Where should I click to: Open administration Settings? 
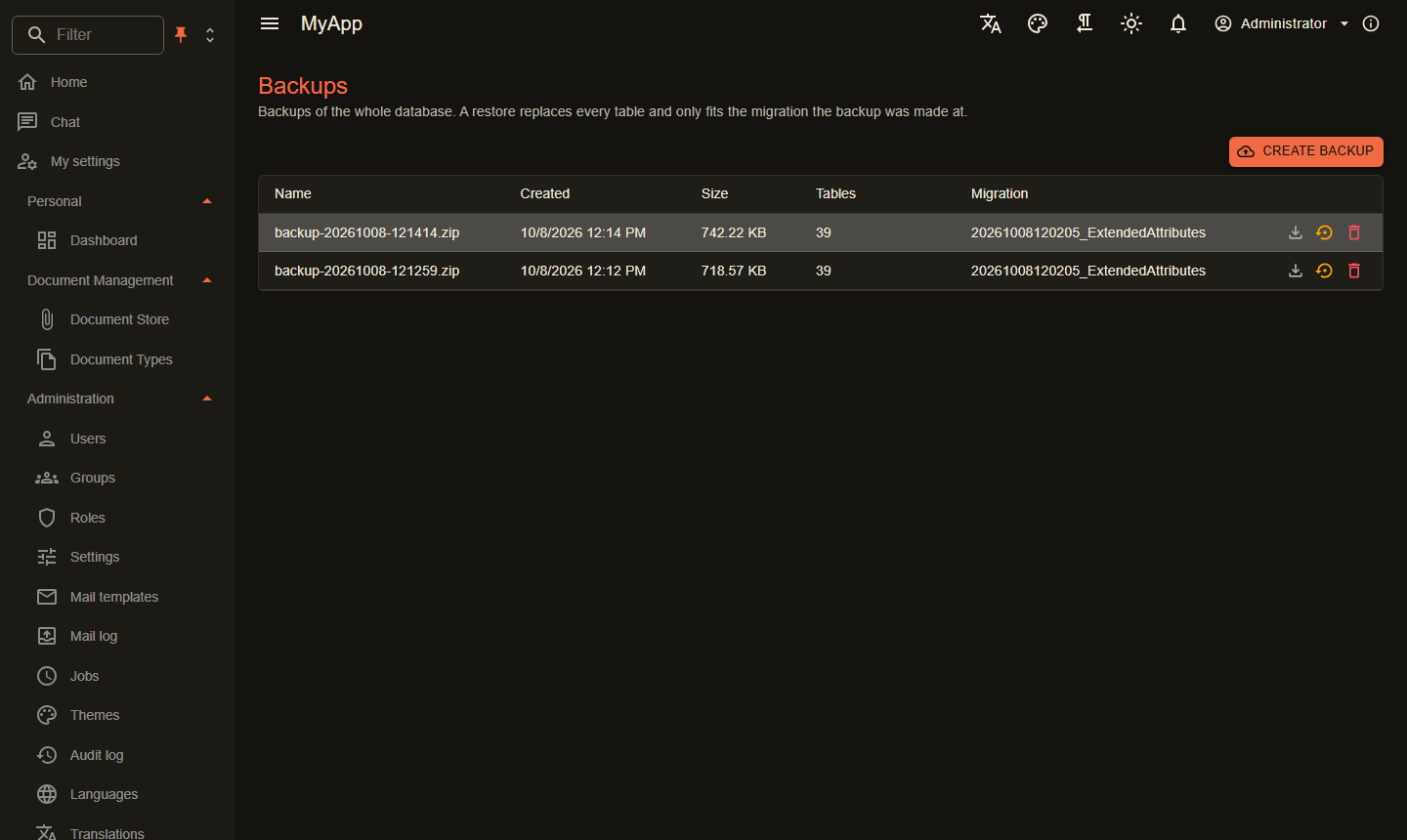pos(117,557)
